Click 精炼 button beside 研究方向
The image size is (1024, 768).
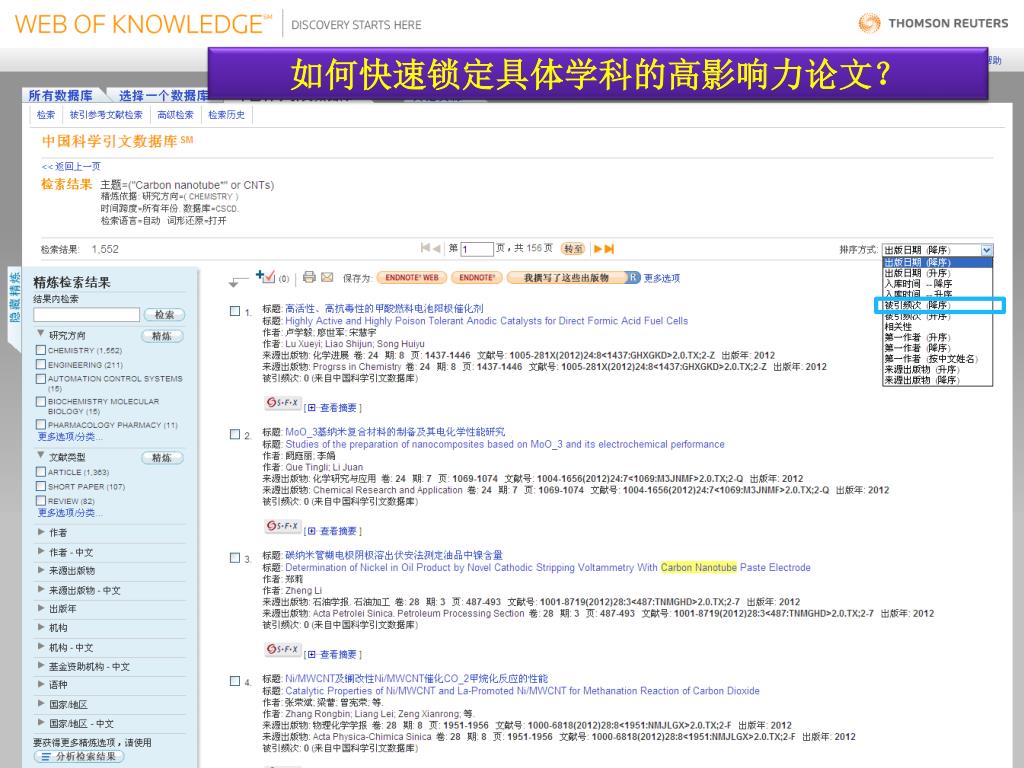pos(162,336)
